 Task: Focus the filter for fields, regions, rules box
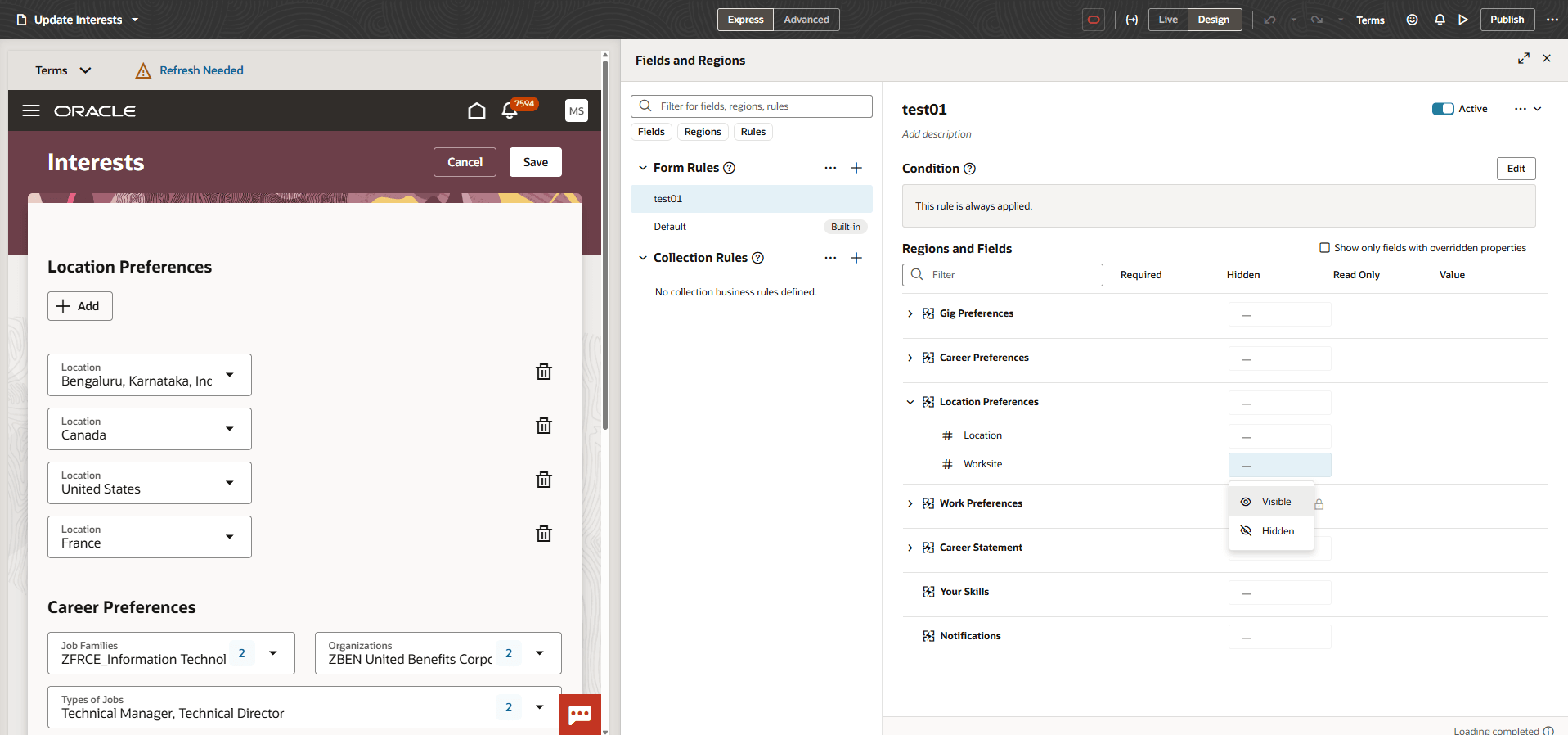pos(752,106)
